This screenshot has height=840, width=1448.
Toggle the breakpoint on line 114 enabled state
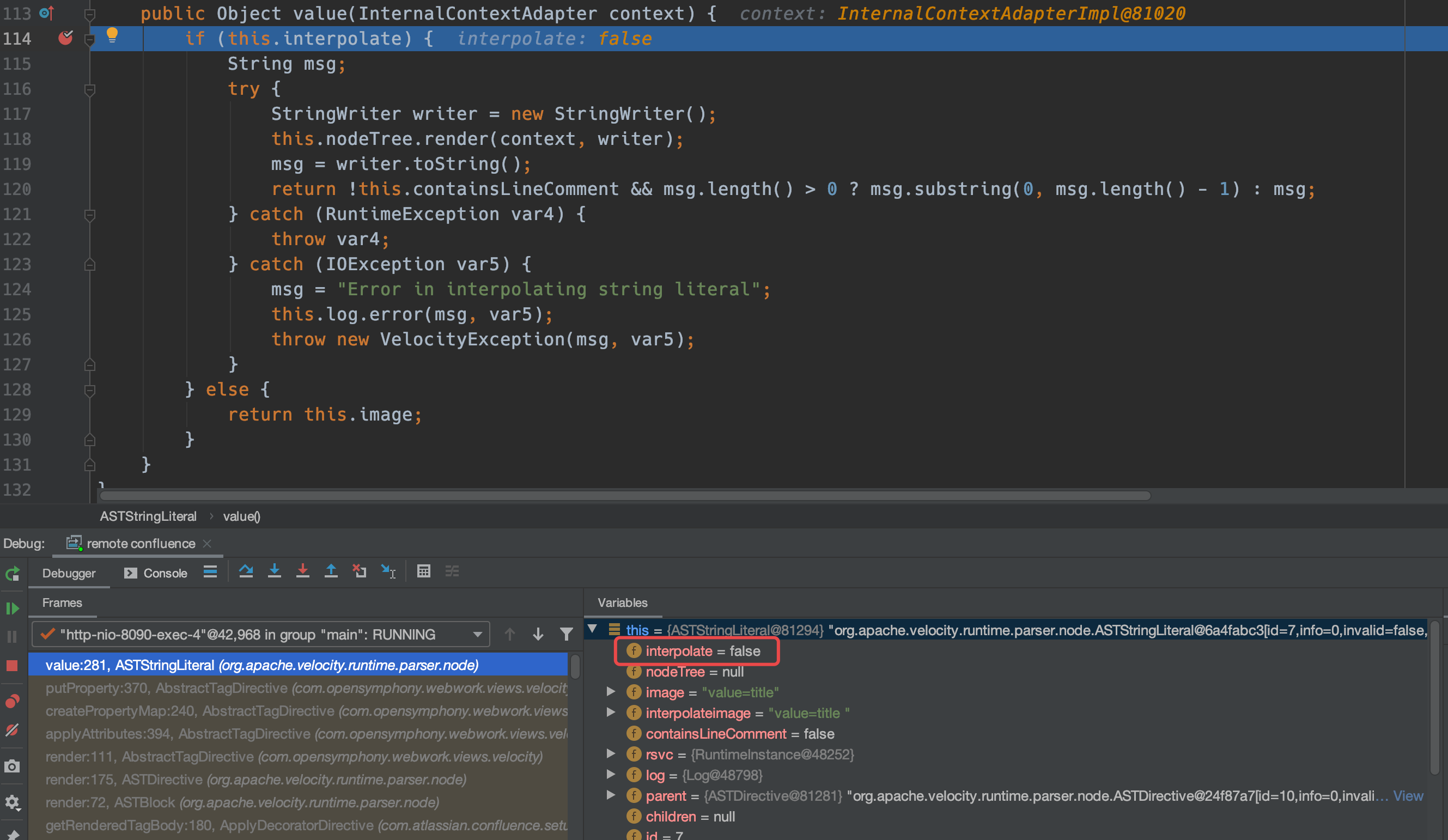pos(64,37)
